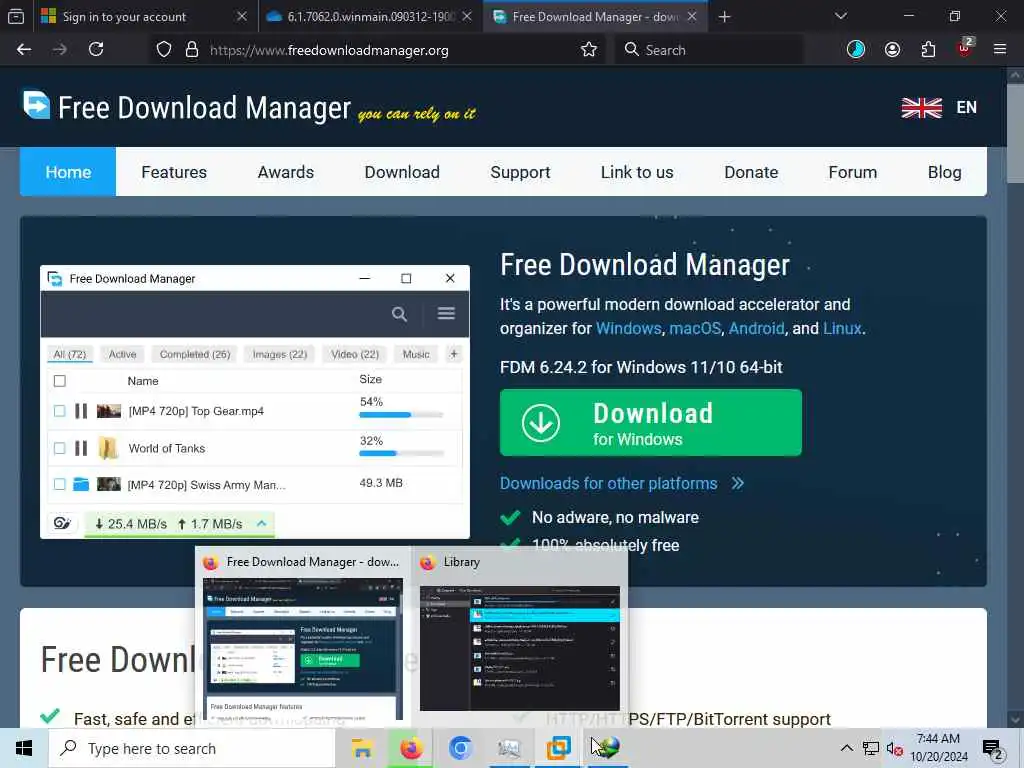Viewport: 1024px width, 768px height.
Task: Bookmark this page with the star icon
Action: click(588, 50)
